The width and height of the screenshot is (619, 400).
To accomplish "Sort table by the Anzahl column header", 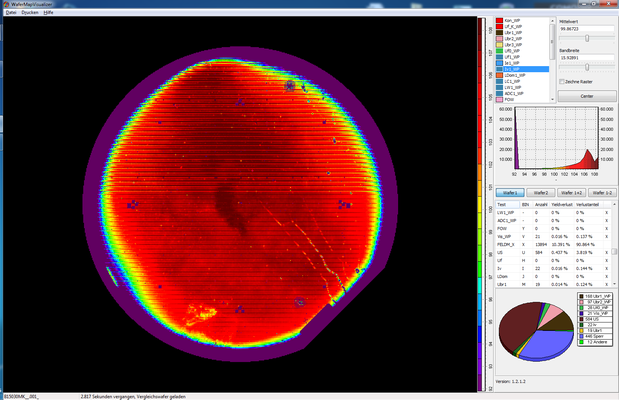I will click(x=542, y=204).
